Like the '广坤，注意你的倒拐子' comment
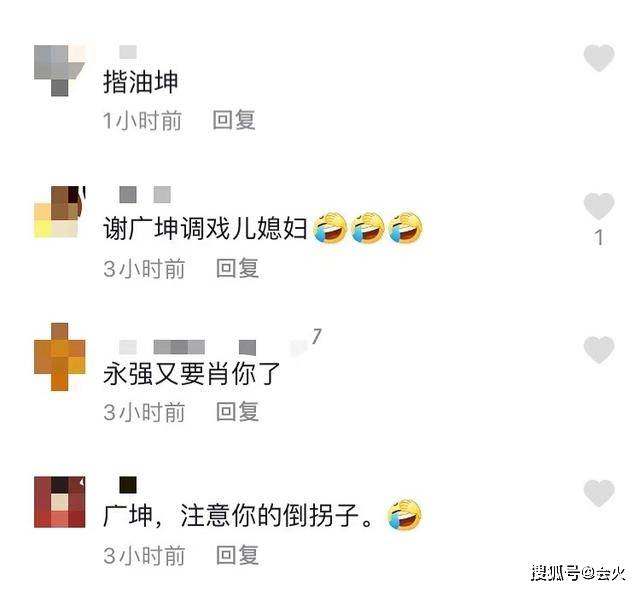The height and width of the screenshot is (590, 640). pyautogui.click(x=599, y=493)
